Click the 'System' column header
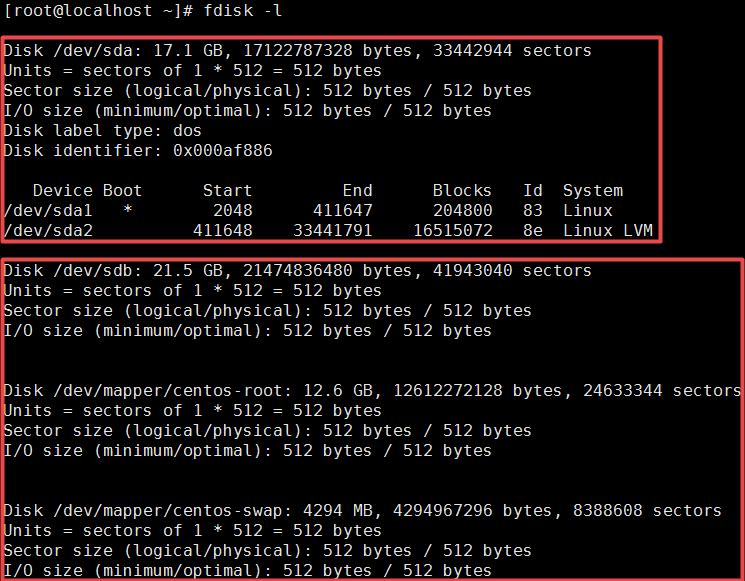Screen dimensions: 745x581 pyautogui.click(x=592, y=190)
